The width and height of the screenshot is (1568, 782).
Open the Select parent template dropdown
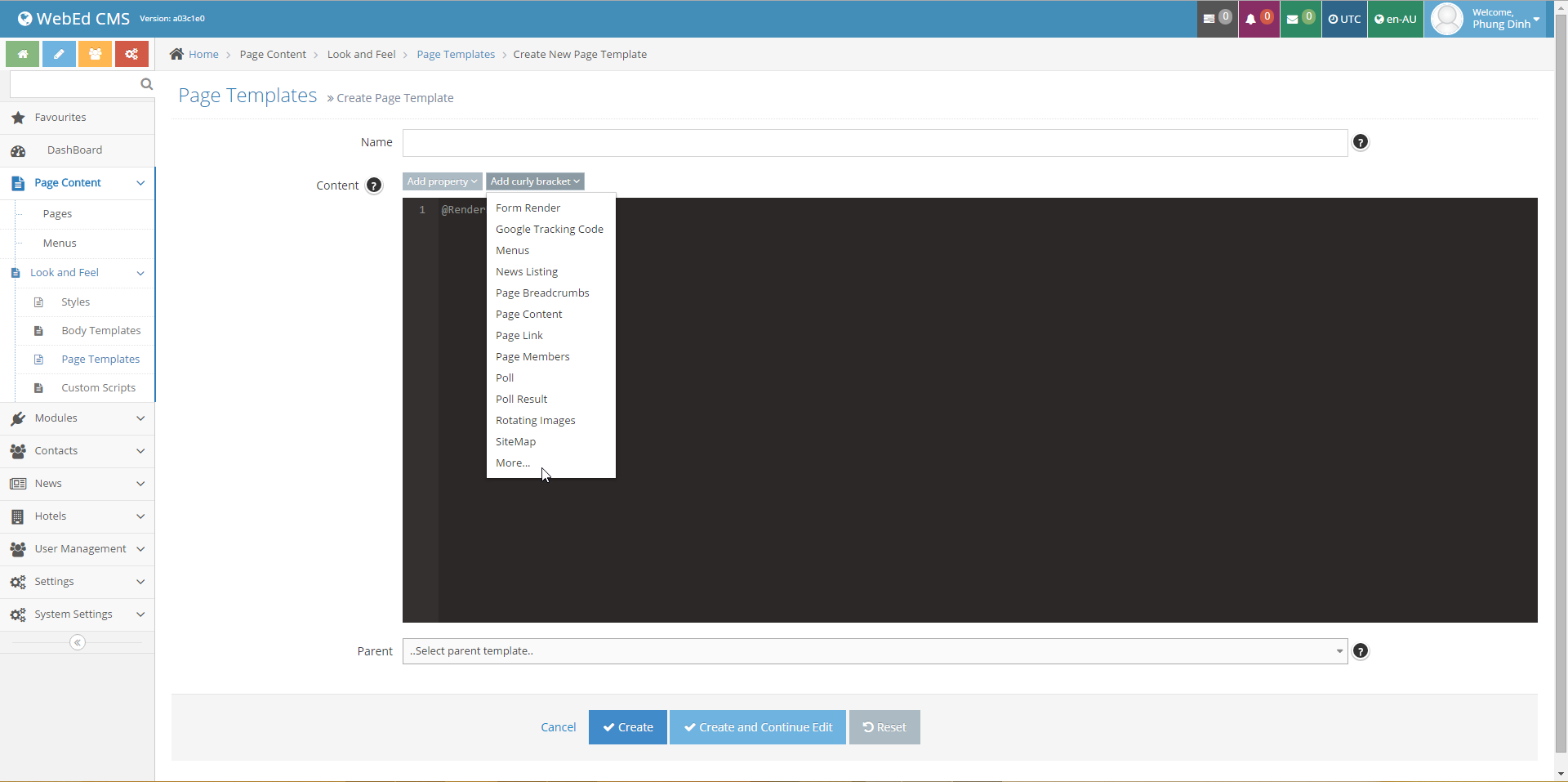pyautogui.click(x=874, y=651)
